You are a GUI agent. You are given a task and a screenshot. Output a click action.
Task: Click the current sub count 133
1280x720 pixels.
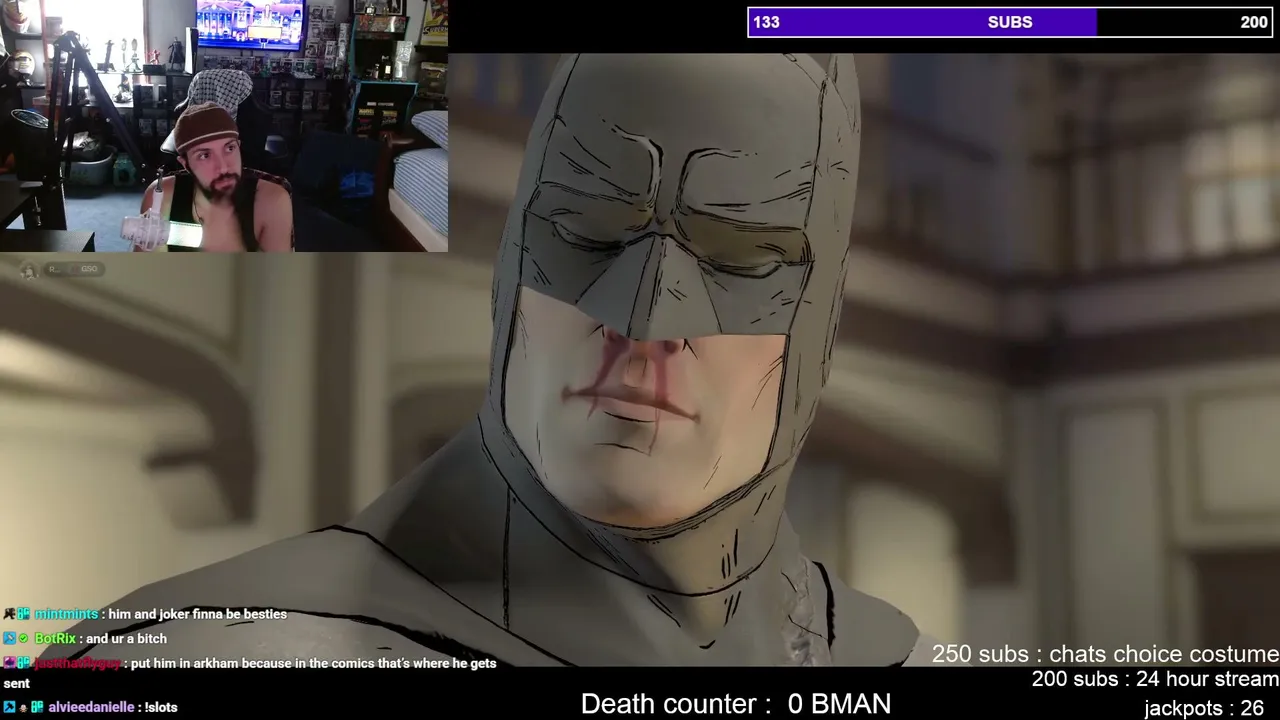click(x=766, y=22)
